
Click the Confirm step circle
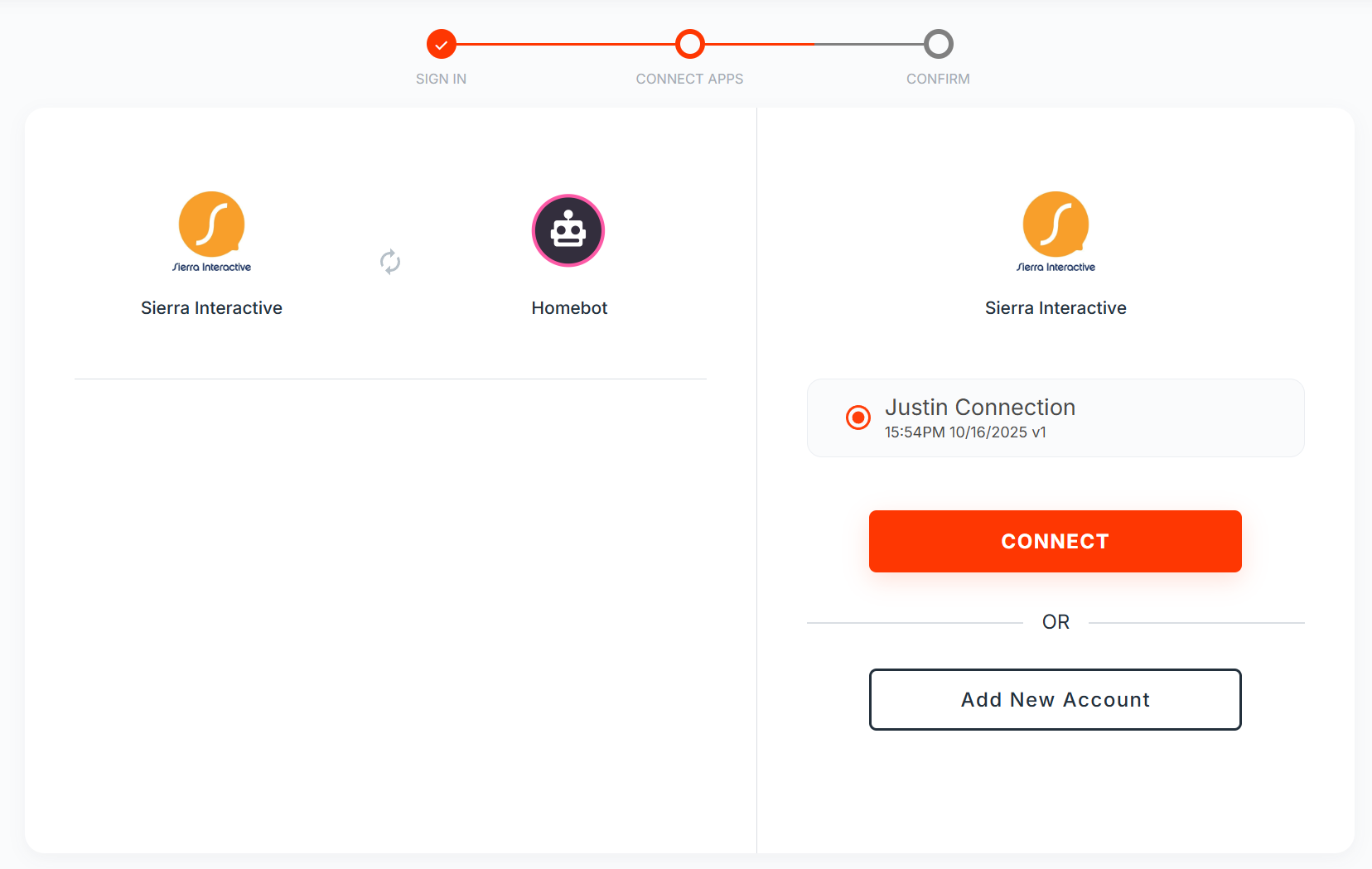(x=938, y=44)
